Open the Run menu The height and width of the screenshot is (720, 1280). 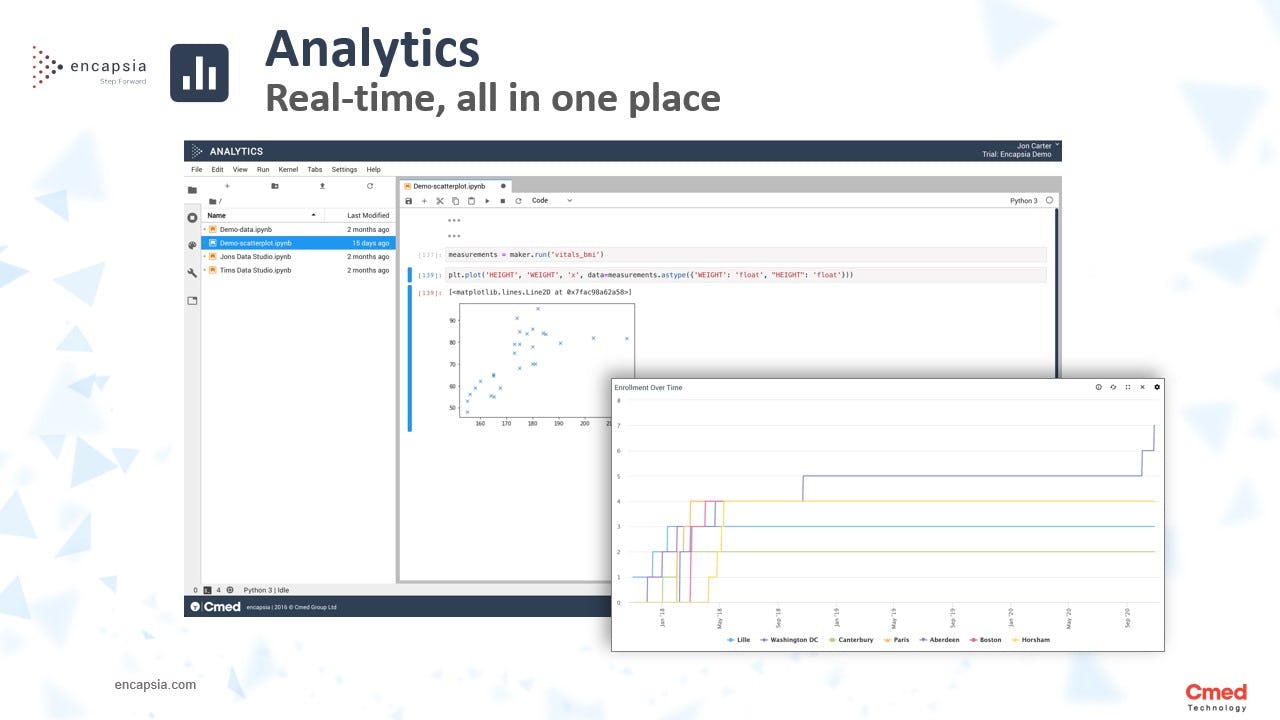pos(263,170)
